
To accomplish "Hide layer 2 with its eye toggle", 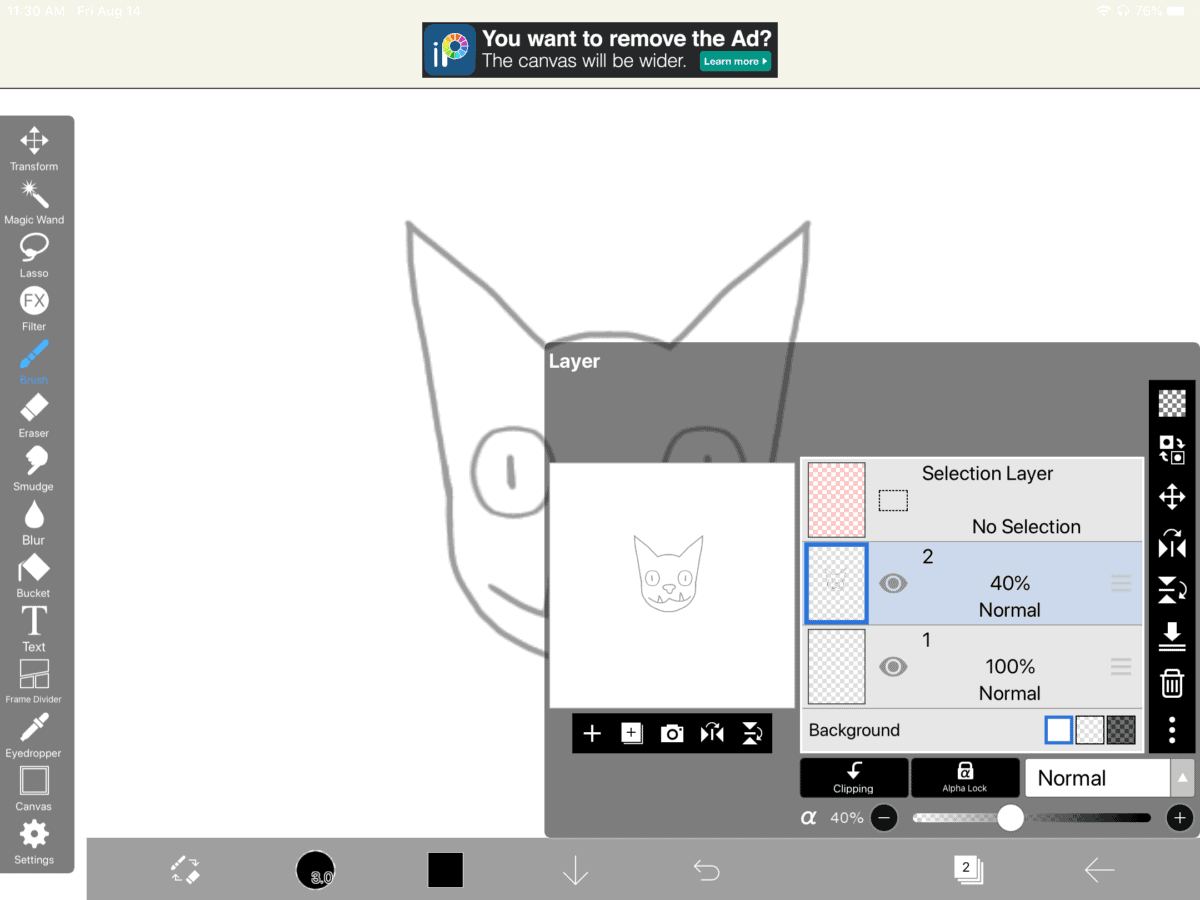I will (x=893, y=583).
